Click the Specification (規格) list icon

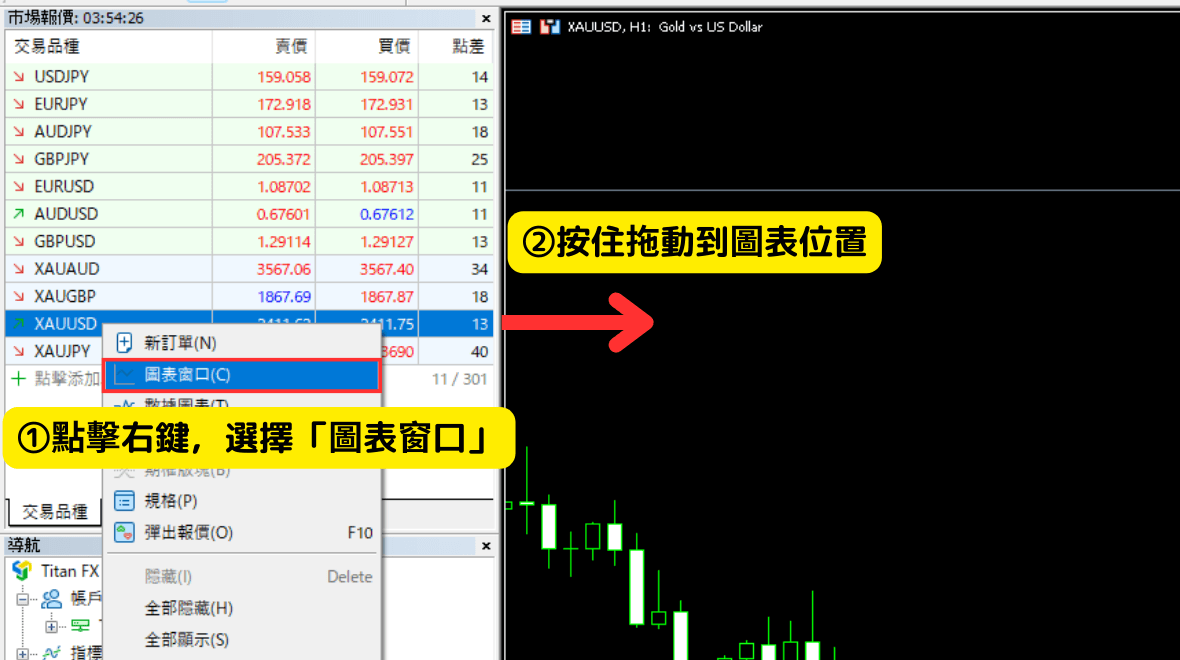tap(125, 501)
